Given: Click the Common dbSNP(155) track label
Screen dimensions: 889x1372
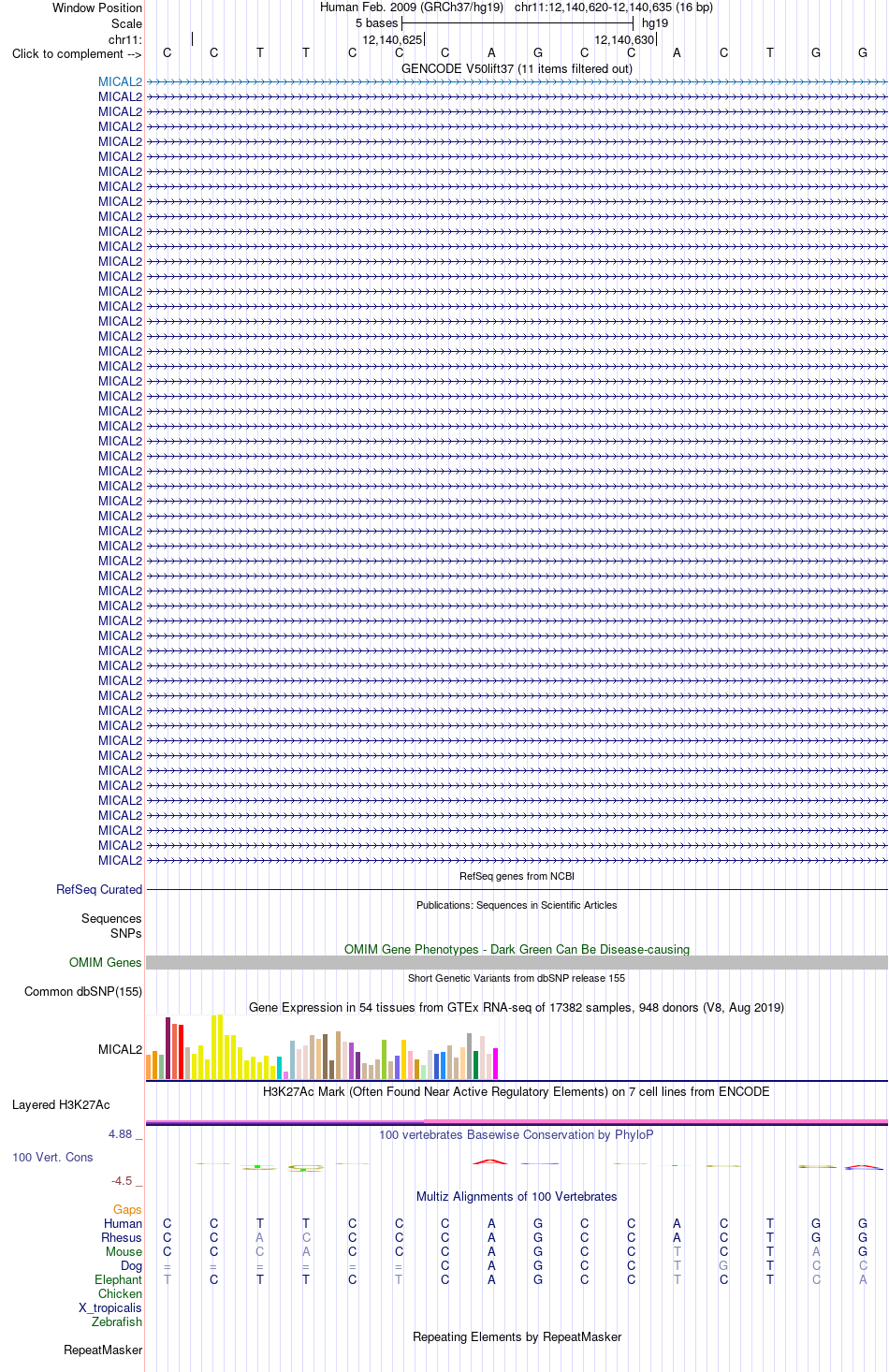Looking at the screenshot, I should (83, 991).
